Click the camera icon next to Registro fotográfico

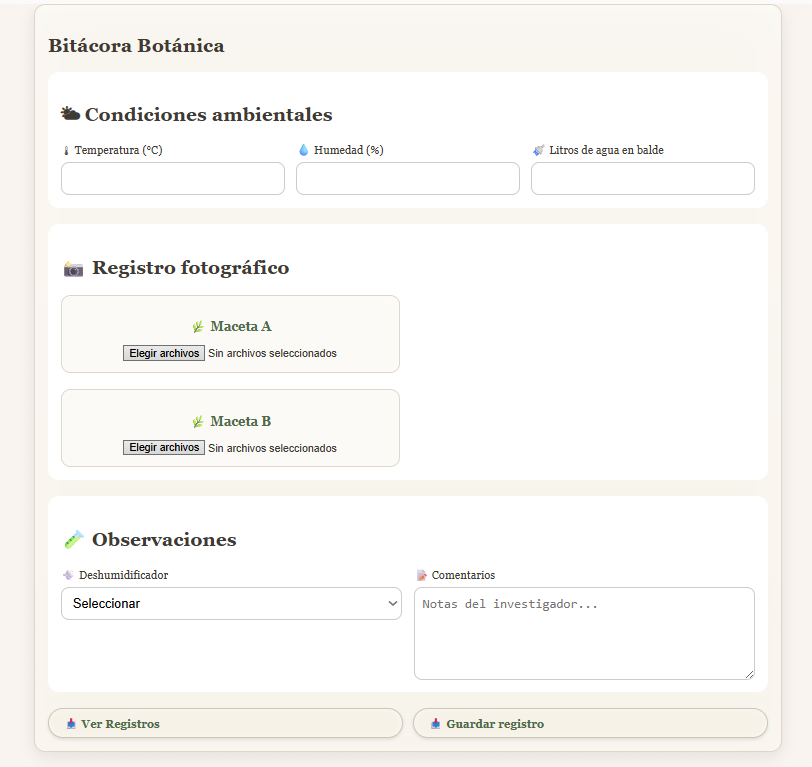tap(74, 269)
